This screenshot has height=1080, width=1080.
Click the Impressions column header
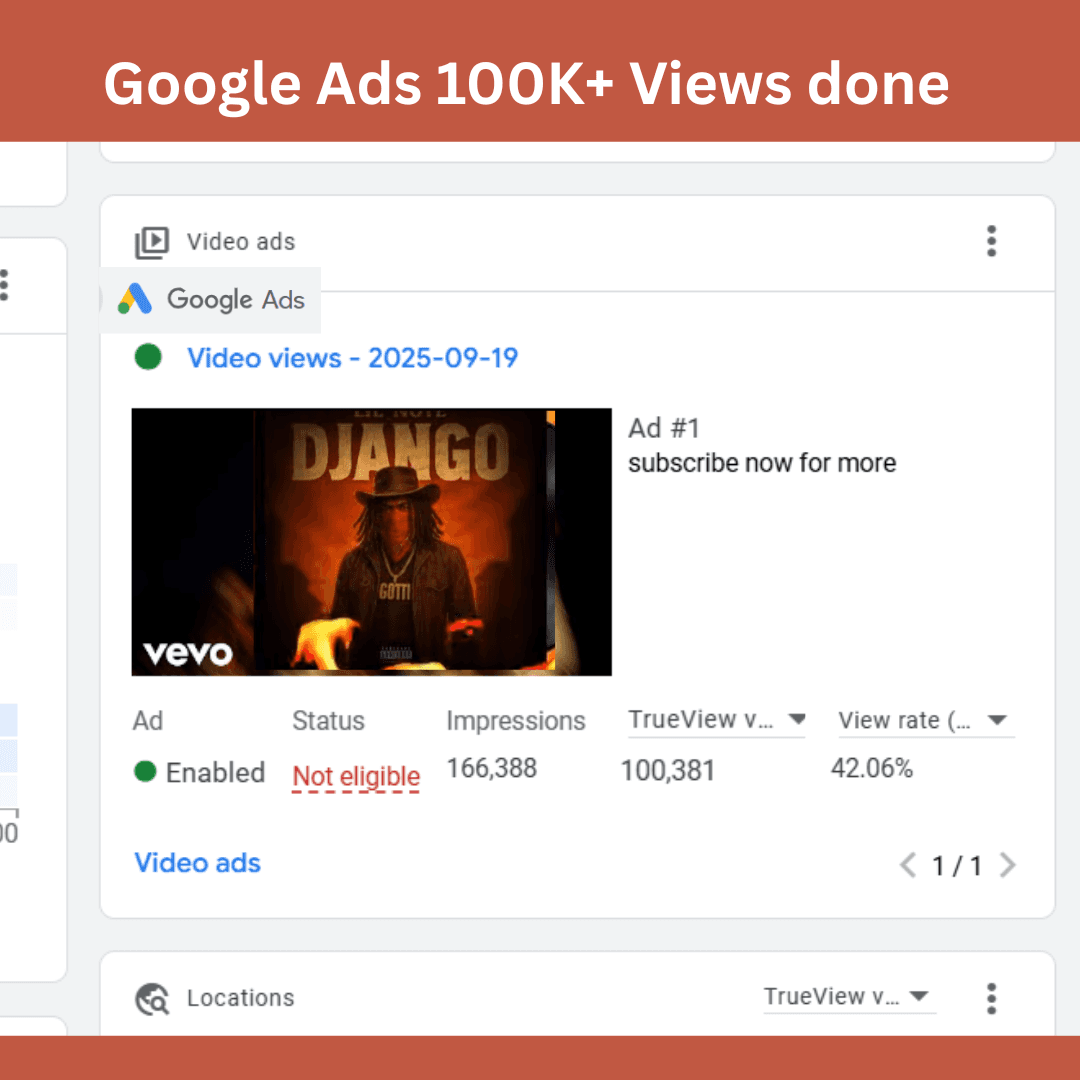pyautogui.click(x=516, y=721)
